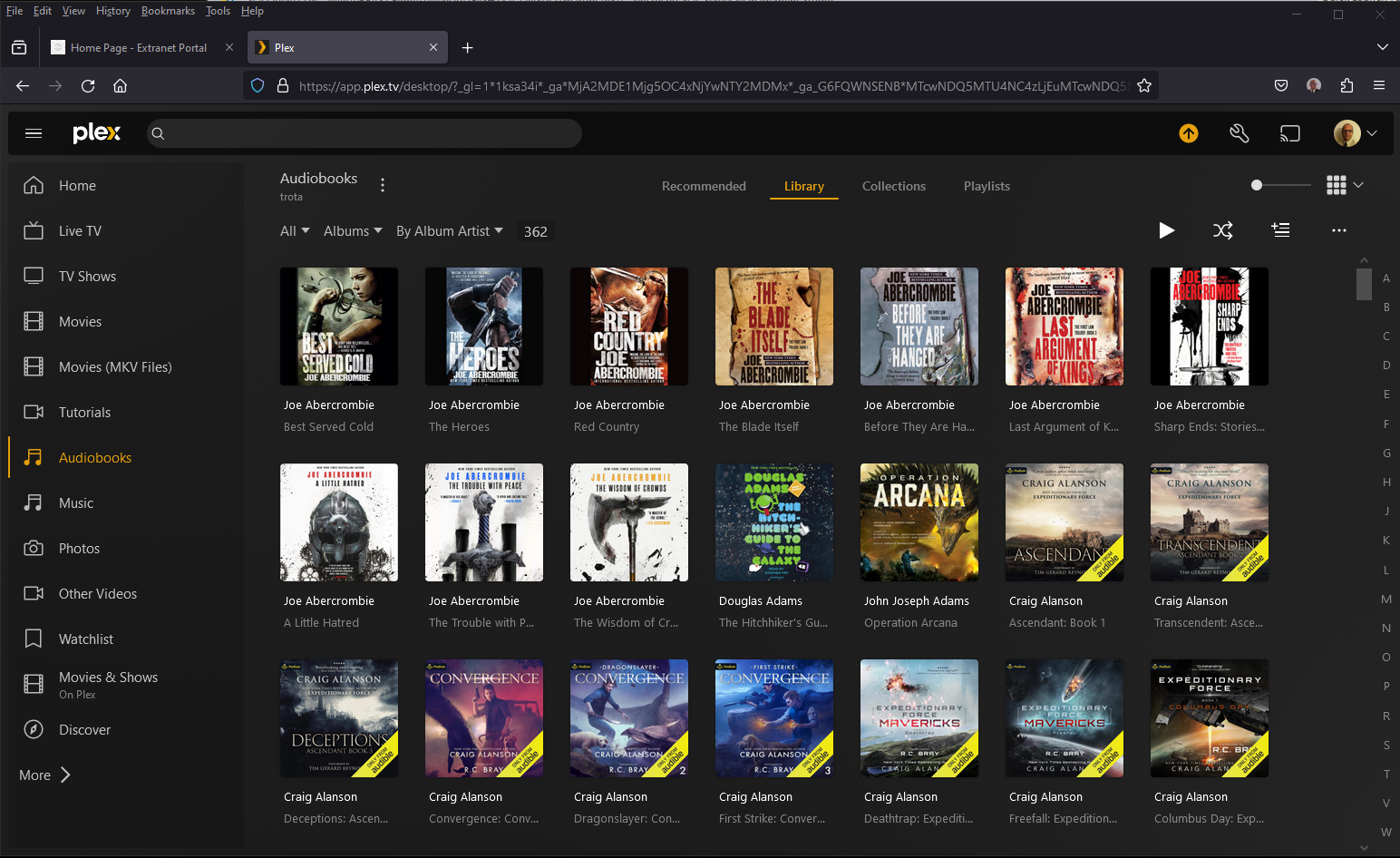The width and height of the screenshot is (1400, 858).
Task: Shuffle the audiobooks library
Action: [1223, 230]
